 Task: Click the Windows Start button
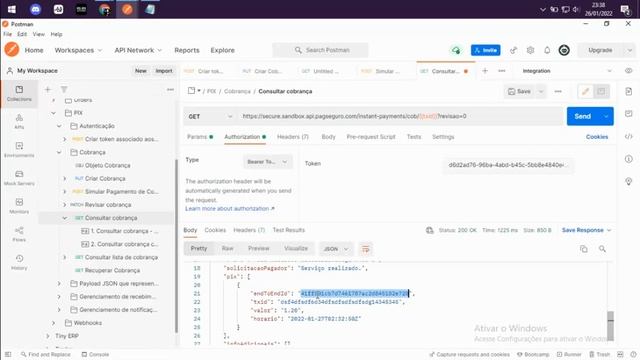[x=12, y=9]
